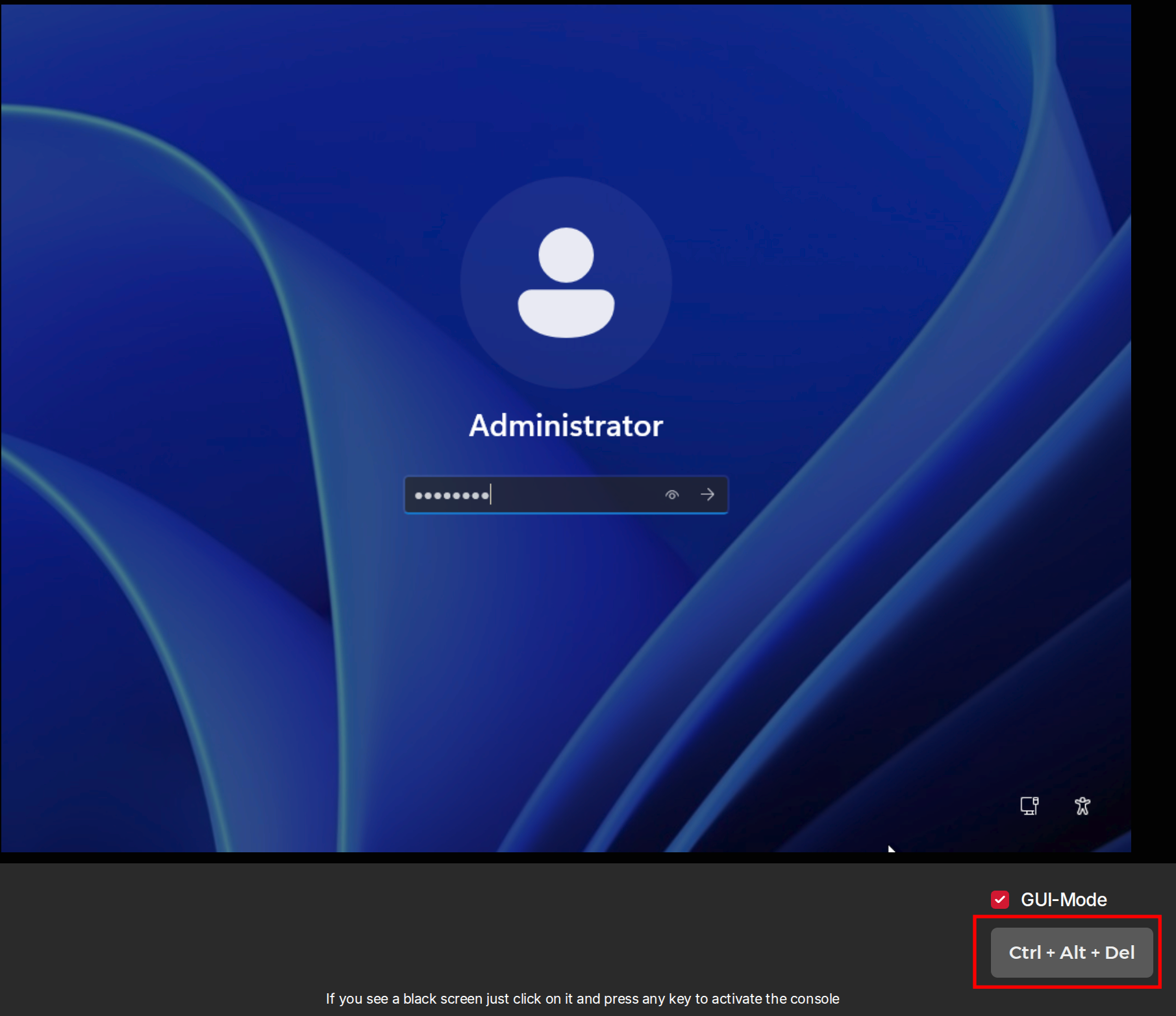The height and width of the screenshot is (1016, 1176).
Task: Reveal the password with the eye icon
Action: click(x=671, y=495)
